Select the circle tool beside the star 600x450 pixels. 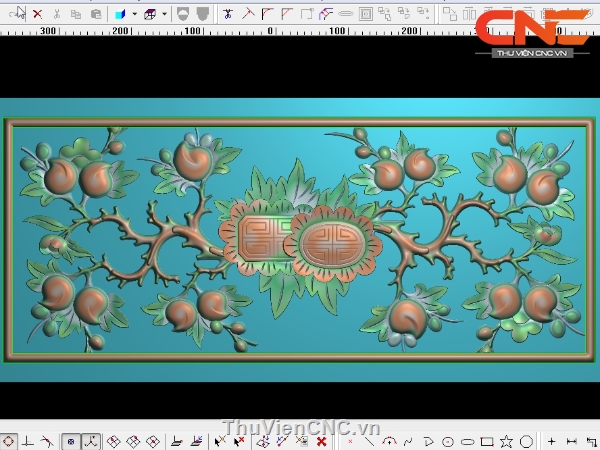point(525,441)
